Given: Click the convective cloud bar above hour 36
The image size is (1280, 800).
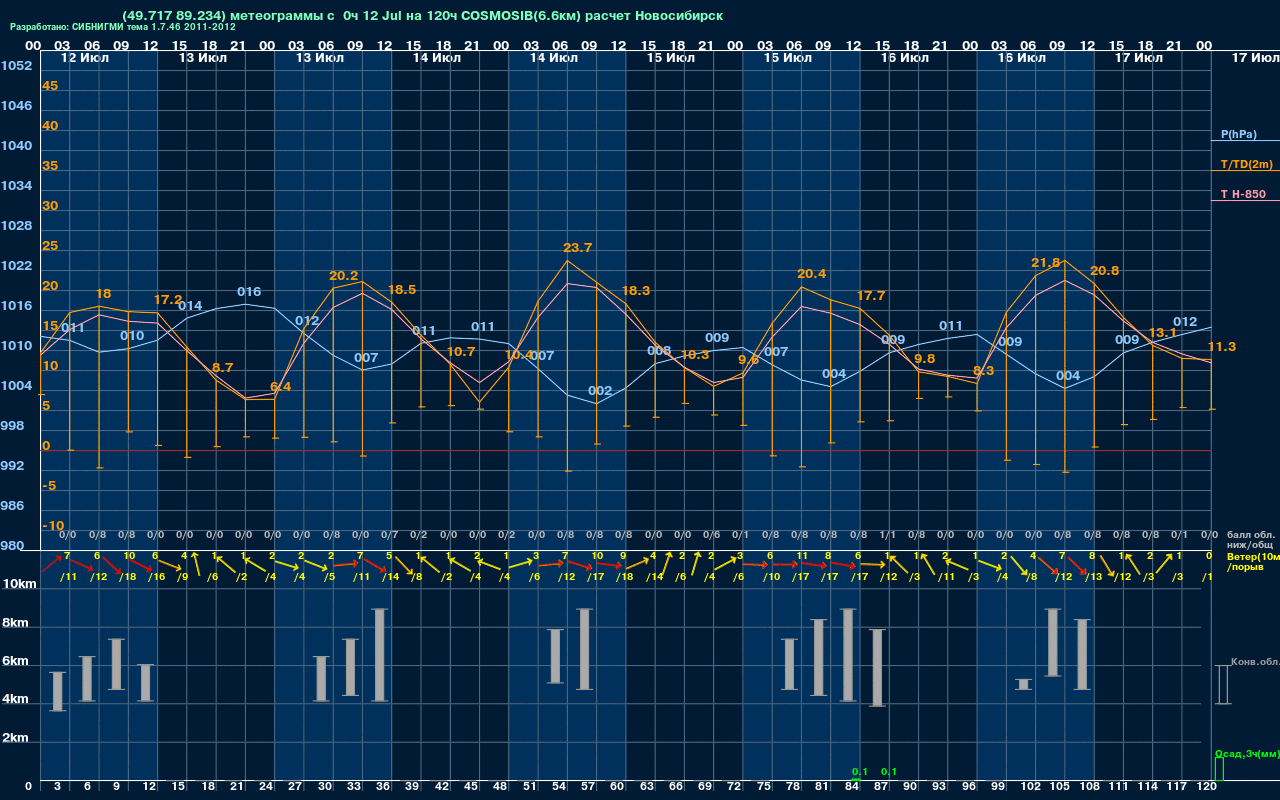Looking at the screenshot, I should click(x=380, y=655).
